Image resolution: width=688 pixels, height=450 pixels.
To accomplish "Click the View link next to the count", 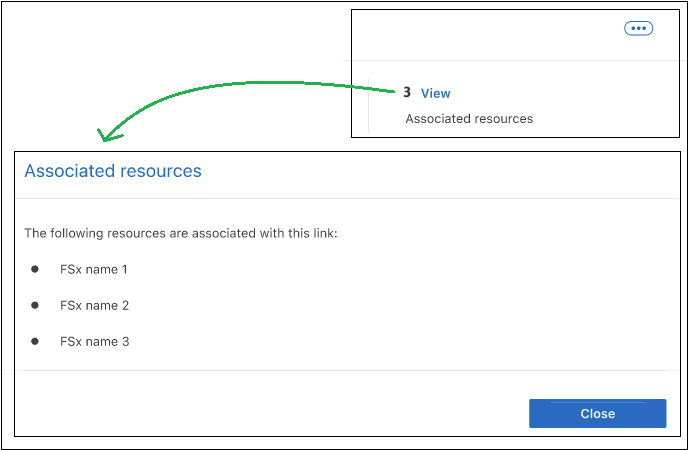I will (435, 93).
